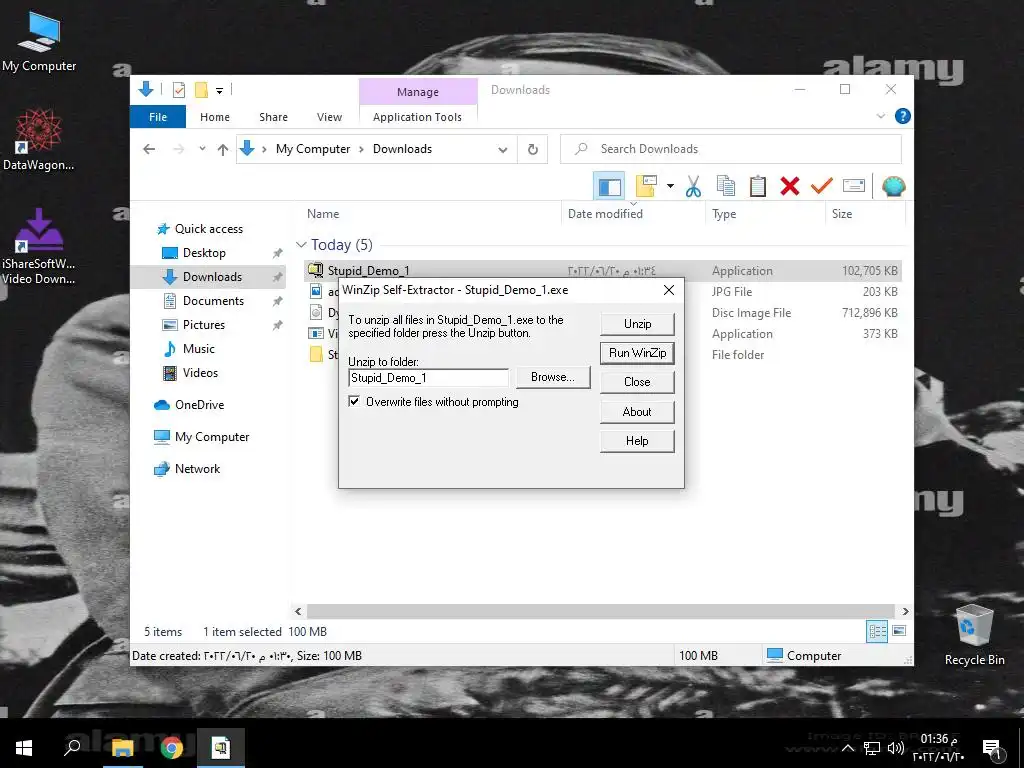Open the blue Help question mark icon
1024x768 pixels.
903,116
